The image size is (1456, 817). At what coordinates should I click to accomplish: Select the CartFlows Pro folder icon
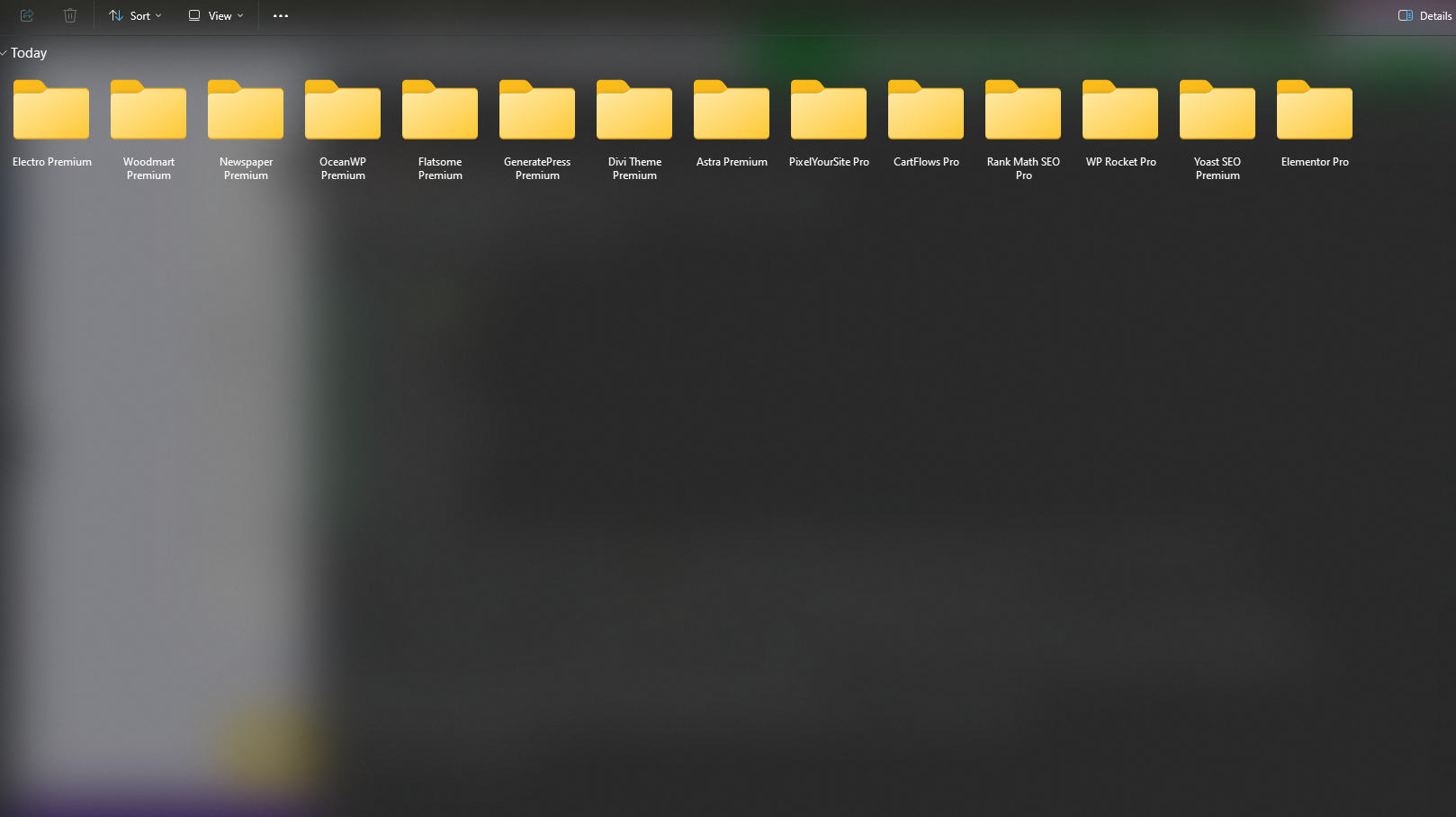(x=926, y=110)
